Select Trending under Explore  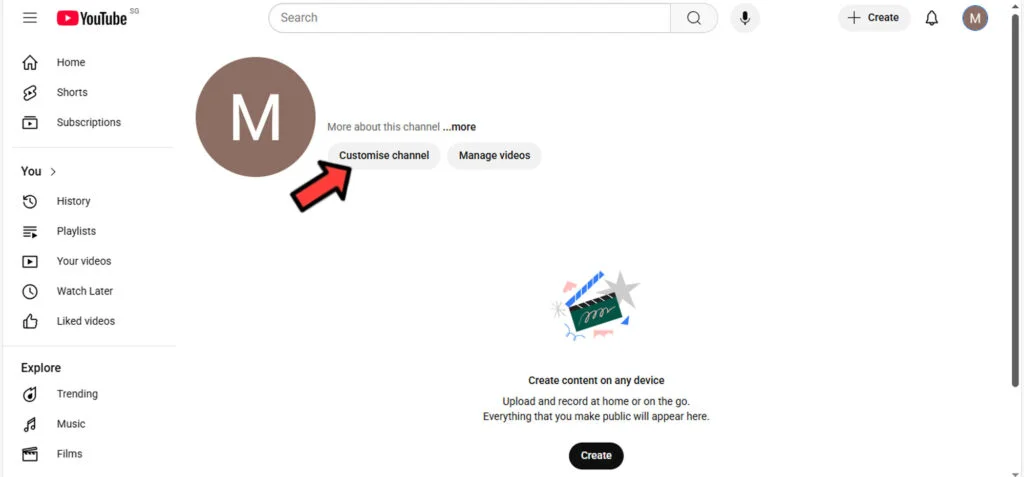point(77,394)
